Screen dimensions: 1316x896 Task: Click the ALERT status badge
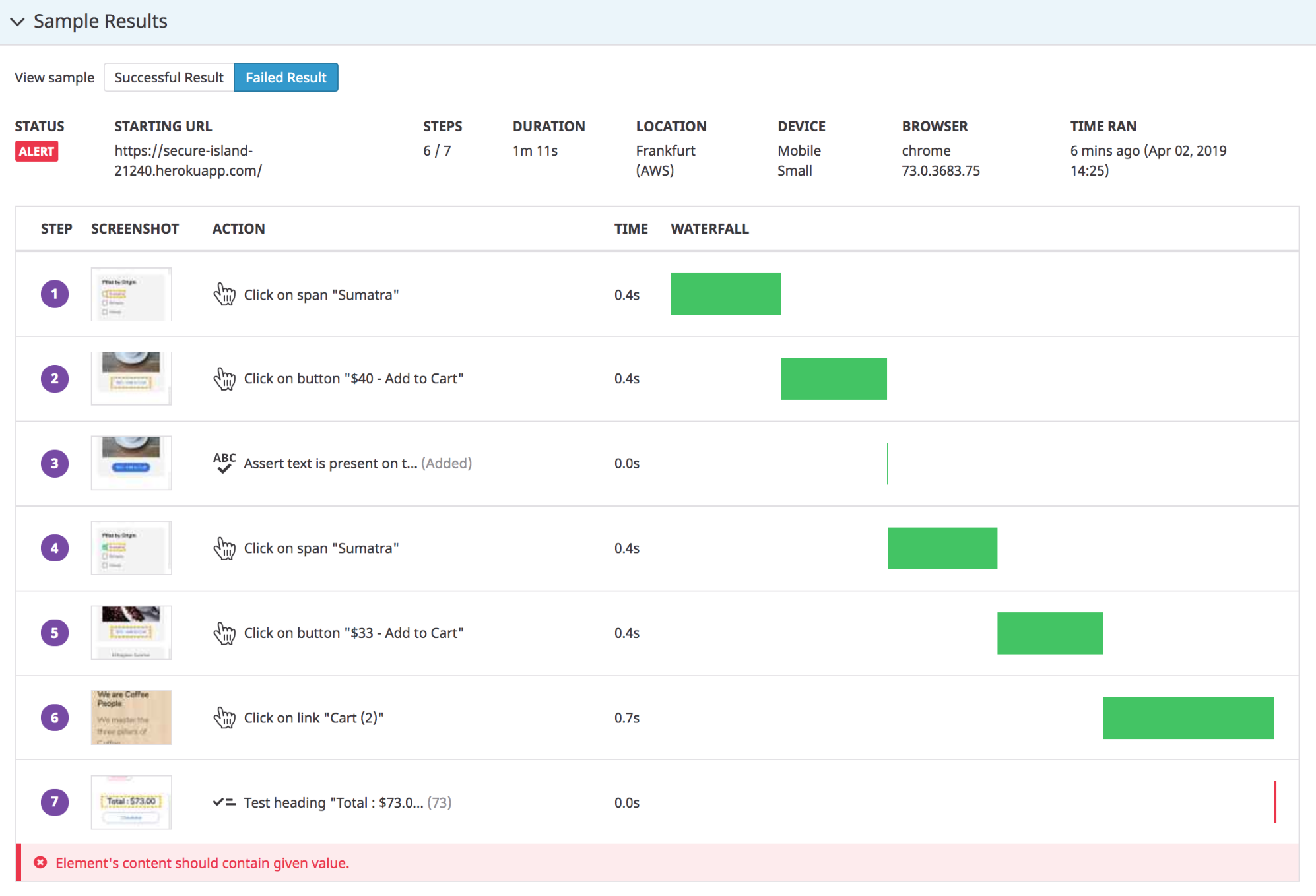[36, 151]
